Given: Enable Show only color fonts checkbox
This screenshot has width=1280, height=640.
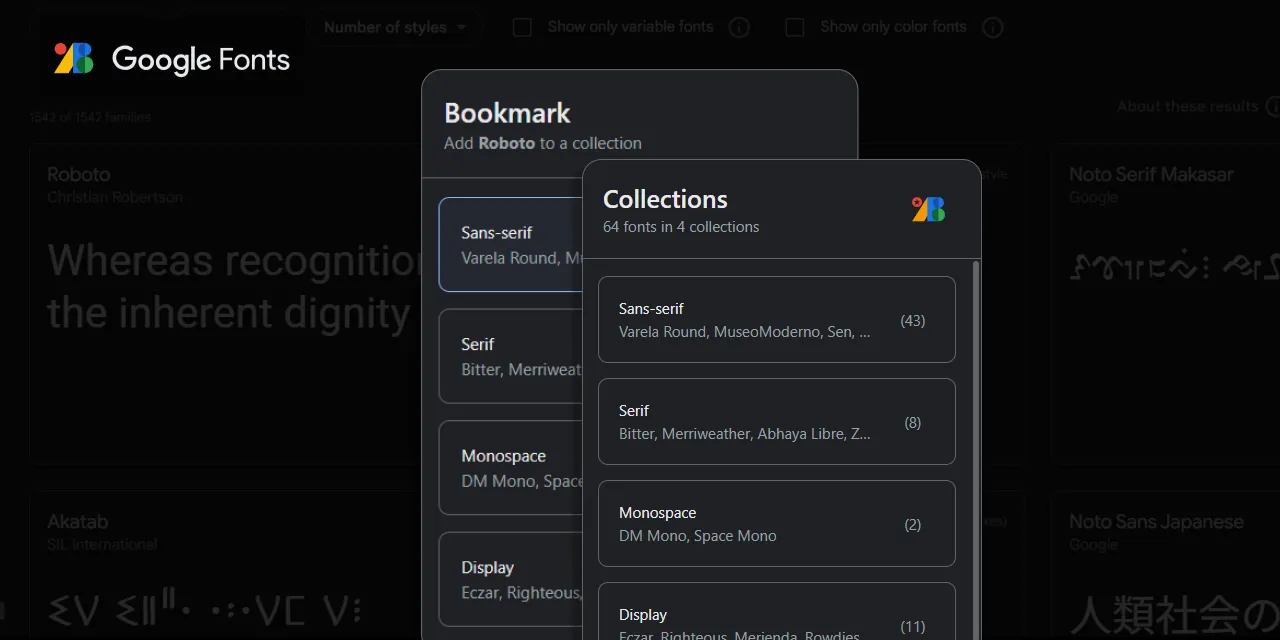Looking at the screenshot, I should pyautogui.click(x=795, y=27).
